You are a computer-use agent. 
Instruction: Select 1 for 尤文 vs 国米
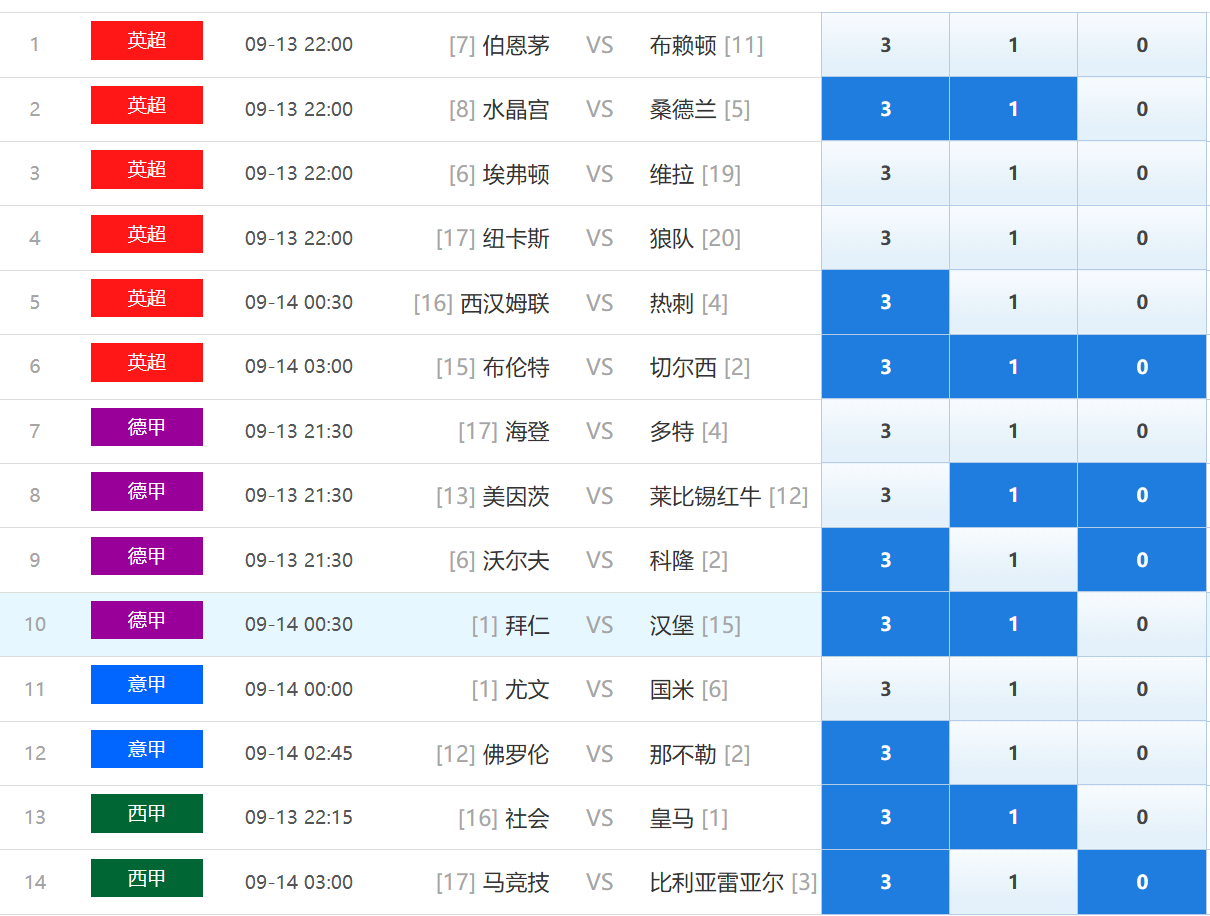tap(1013, 689)
